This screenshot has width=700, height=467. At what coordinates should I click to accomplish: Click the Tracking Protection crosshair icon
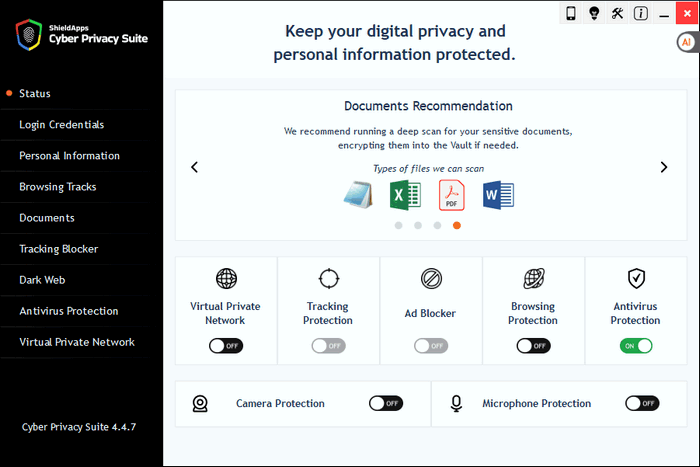tap(329, 279)
